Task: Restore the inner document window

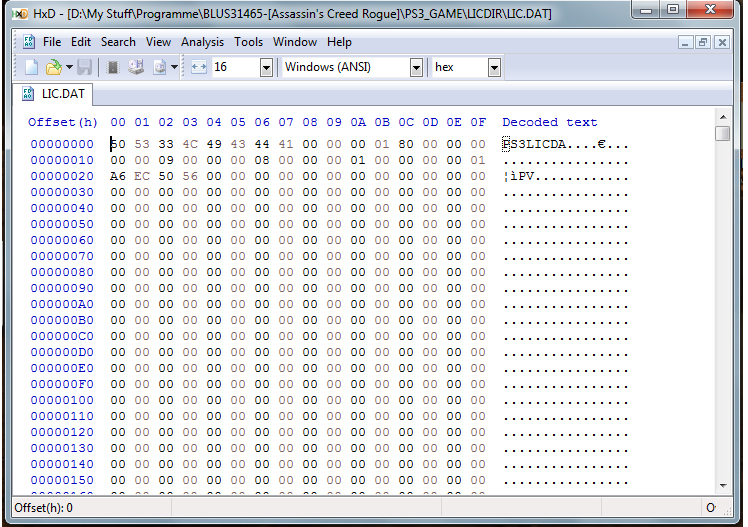Action: click(703, 42)
